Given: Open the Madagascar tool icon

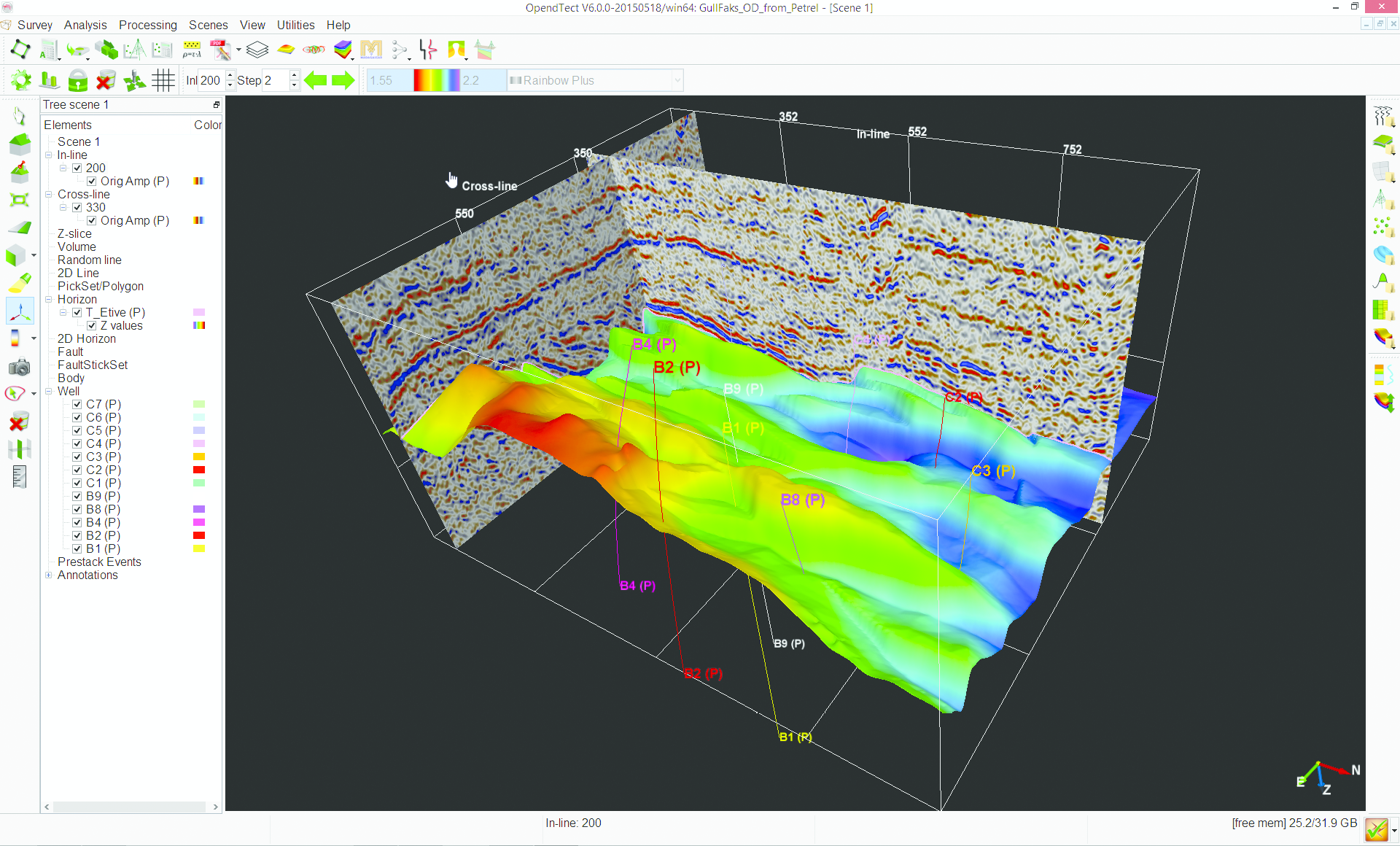Looking at the screenshot, I should tap(370, 50).
